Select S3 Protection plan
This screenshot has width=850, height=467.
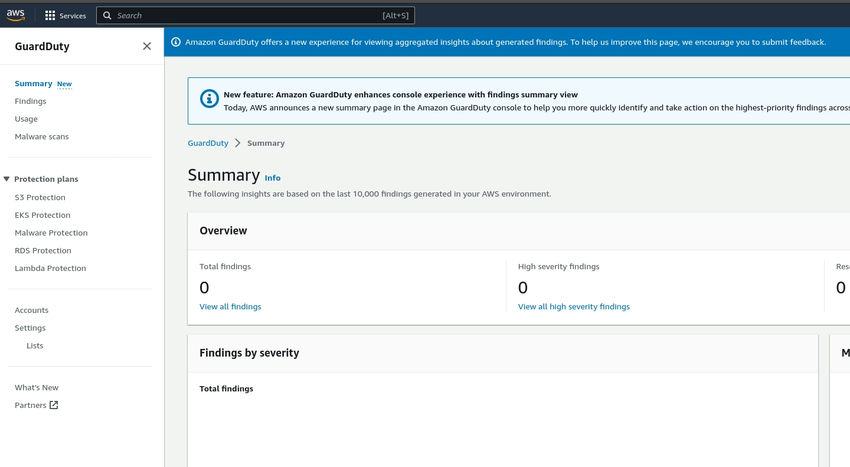pyautogui.click(x=40, y=197)
